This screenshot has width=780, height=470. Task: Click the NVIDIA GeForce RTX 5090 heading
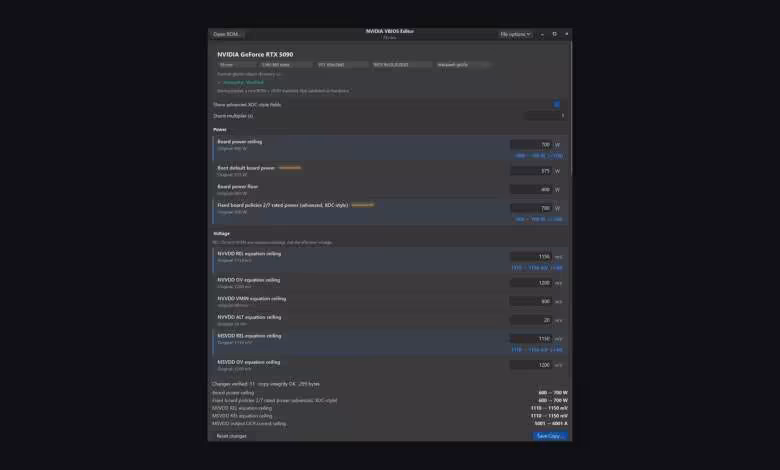(x=255, y=54)
